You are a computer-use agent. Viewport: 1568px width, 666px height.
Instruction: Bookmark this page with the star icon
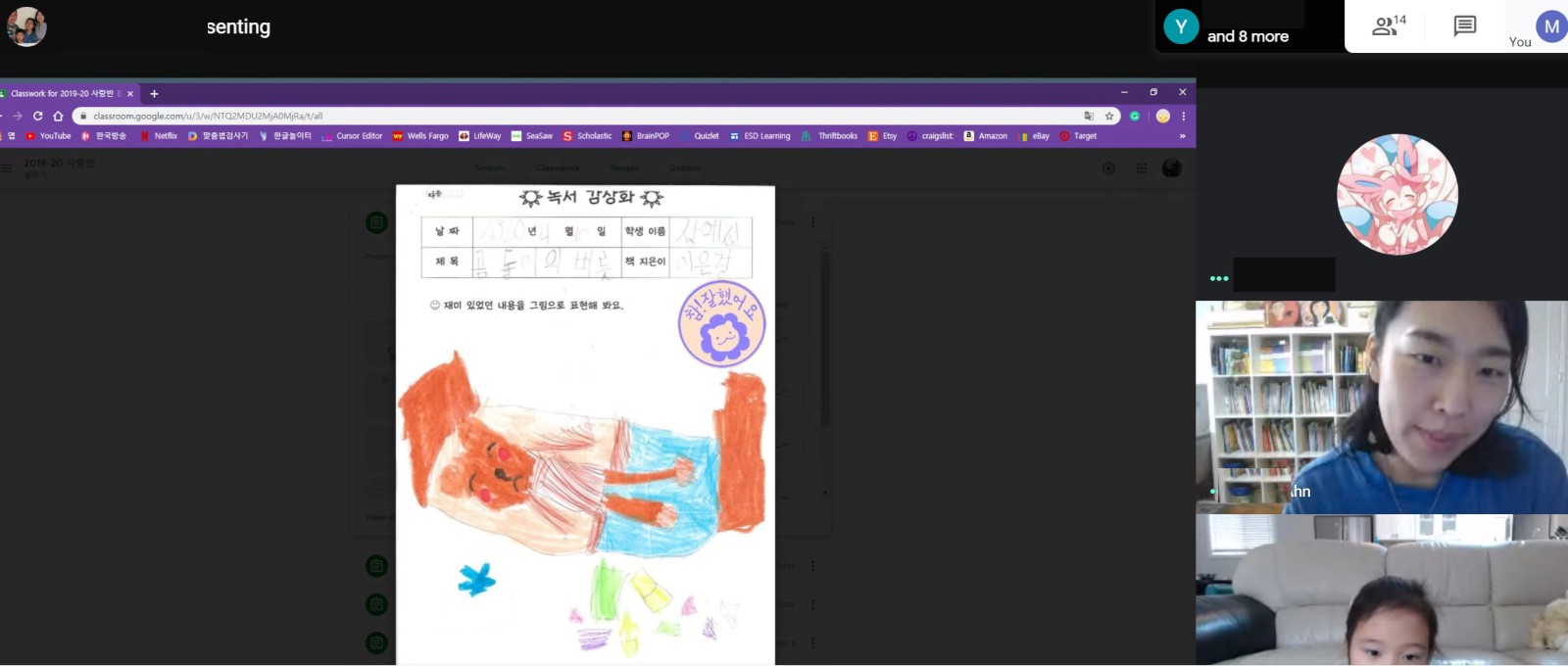pos(1109,116)
